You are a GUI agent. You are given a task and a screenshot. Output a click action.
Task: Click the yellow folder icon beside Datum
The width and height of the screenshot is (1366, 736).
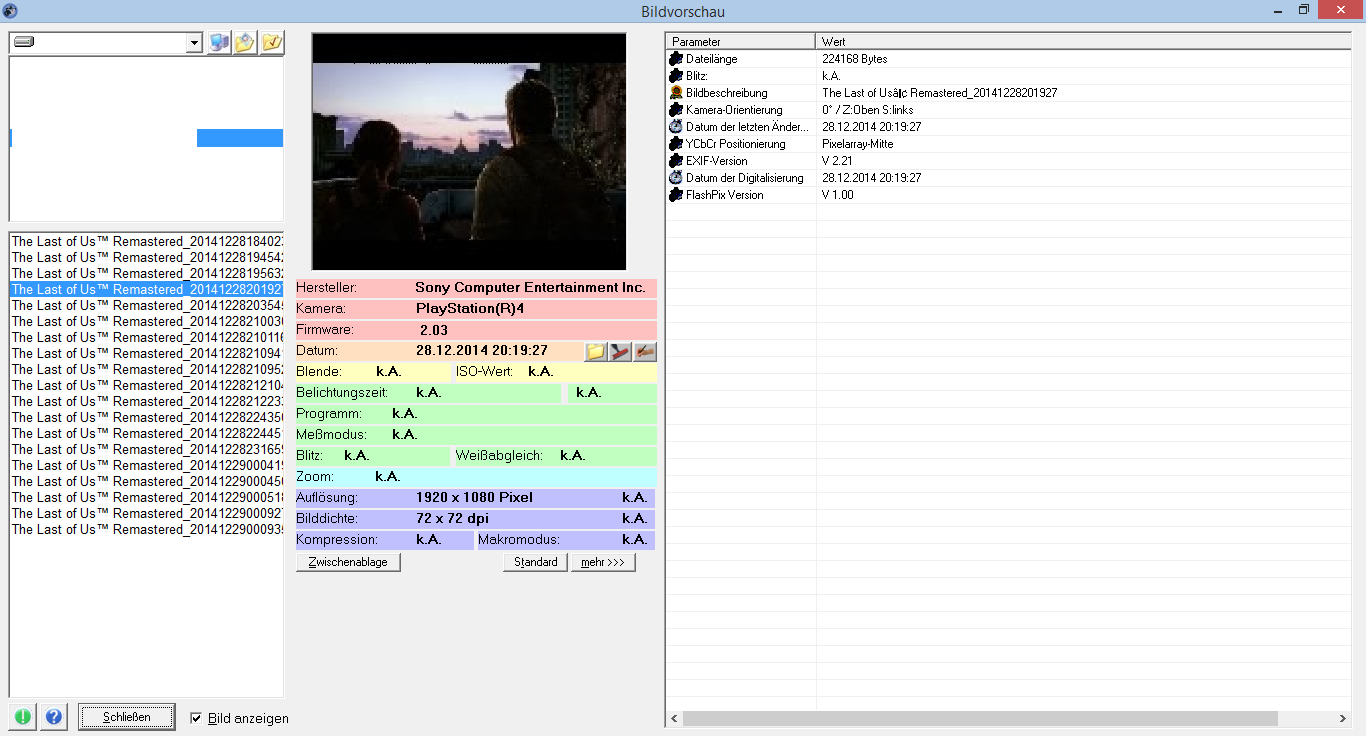click(596, 351)
